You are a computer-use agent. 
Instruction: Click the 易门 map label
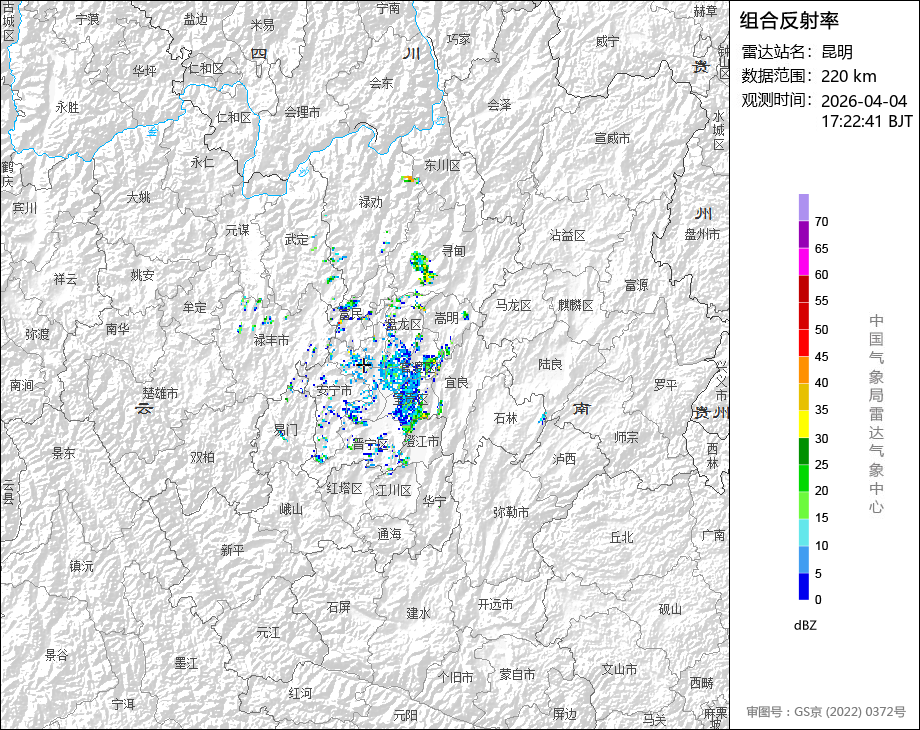pos(286,430)
